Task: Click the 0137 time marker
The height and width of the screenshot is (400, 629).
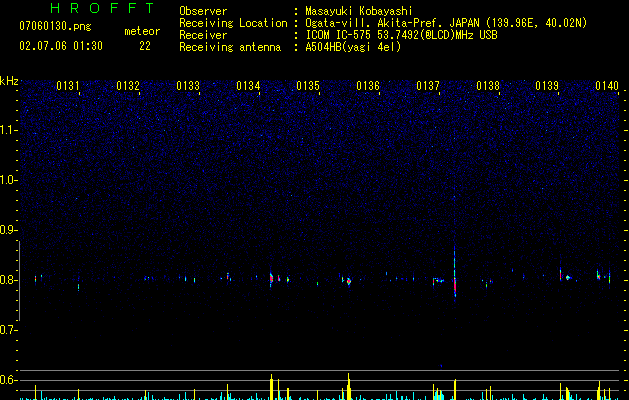Action: click(x=428, y=86)
